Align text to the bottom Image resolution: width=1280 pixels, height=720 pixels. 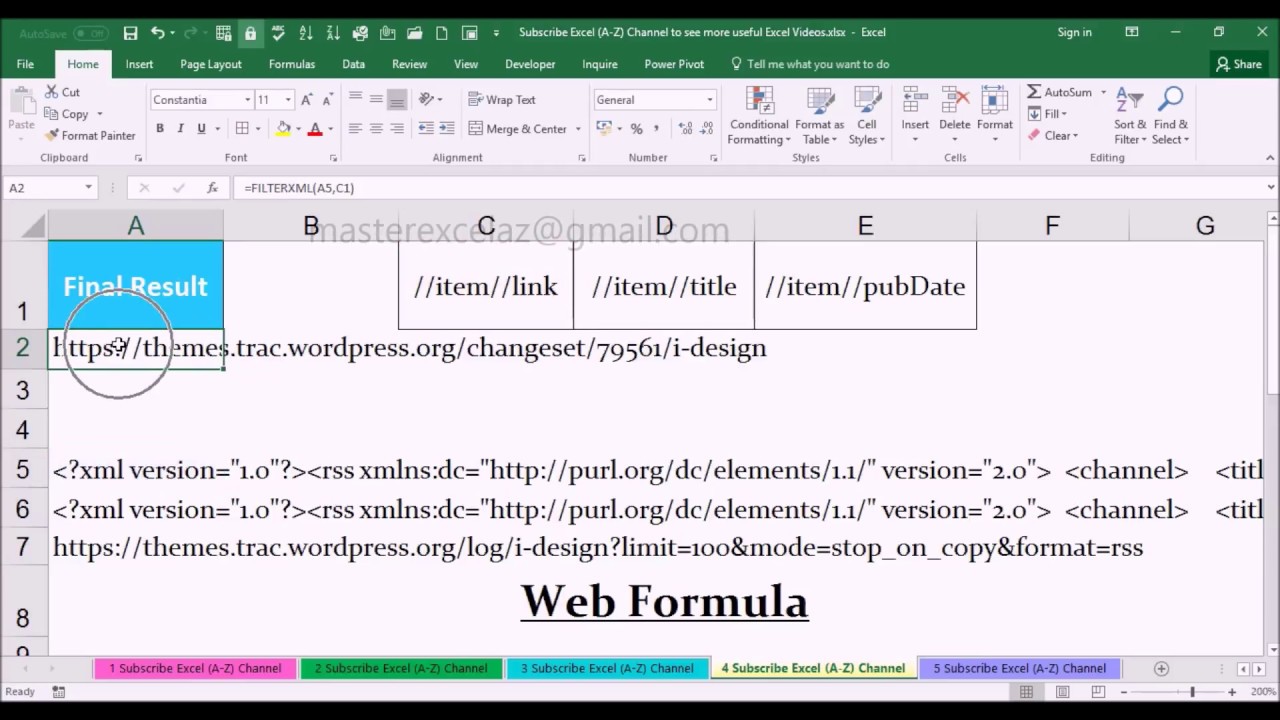point(397,100)
